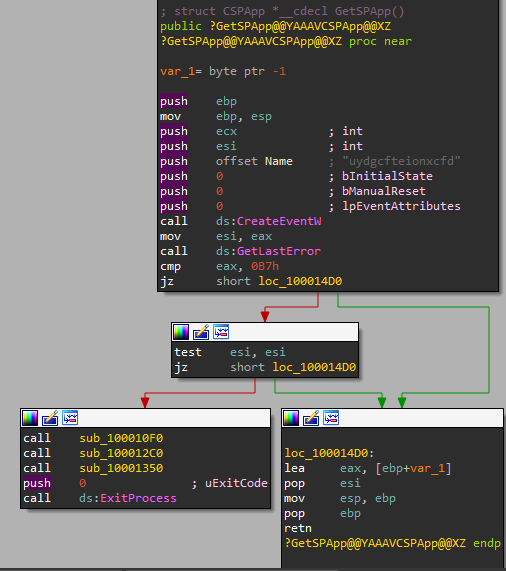Click retn instruction

pos(298,528)
